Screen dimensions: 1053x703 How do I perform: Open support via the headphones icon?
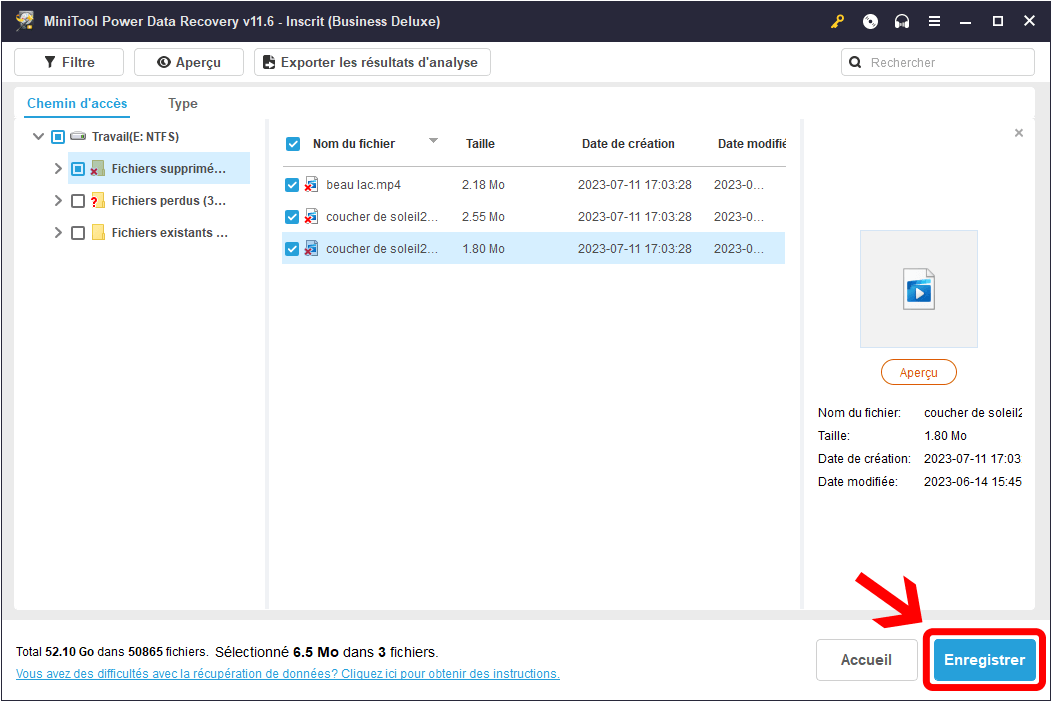[x=902, y=21]
